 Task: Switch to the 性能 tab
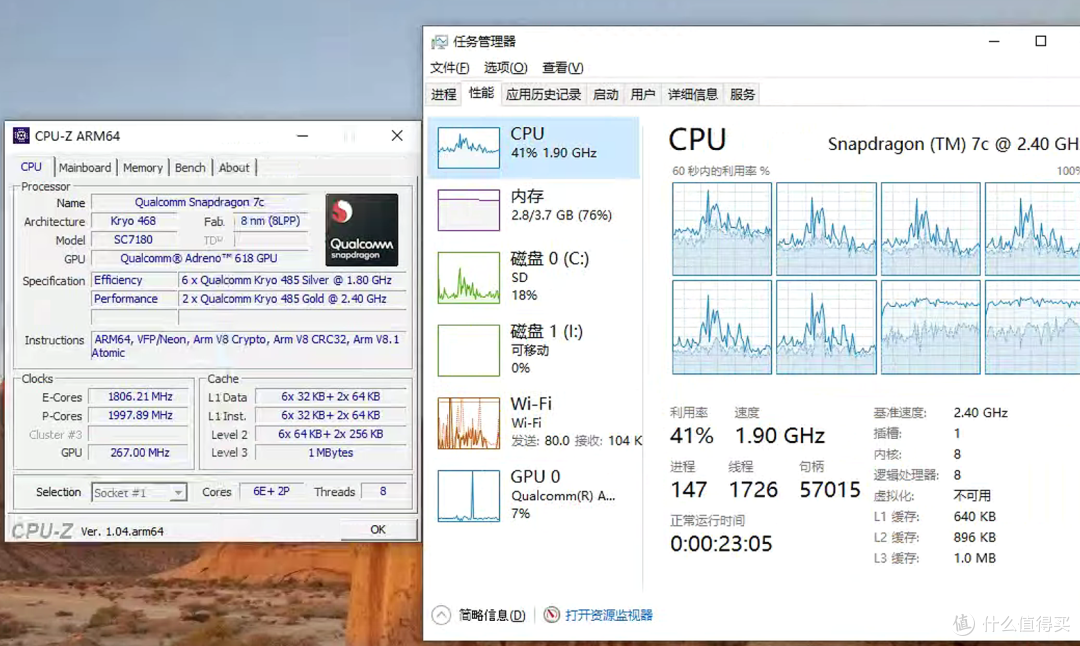point(481,93)
